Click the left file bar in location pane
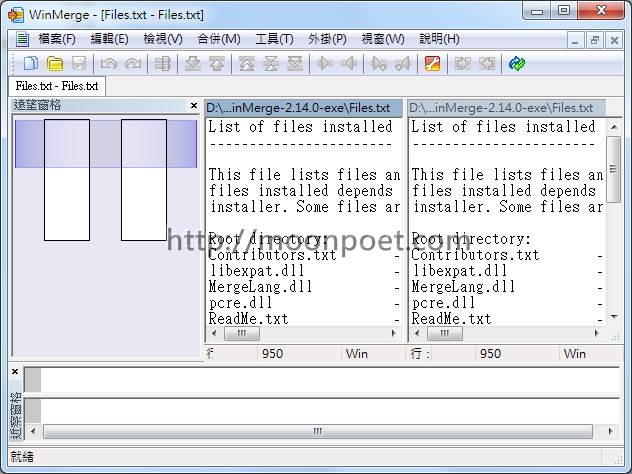632x474 pixels. click(67, 180)
